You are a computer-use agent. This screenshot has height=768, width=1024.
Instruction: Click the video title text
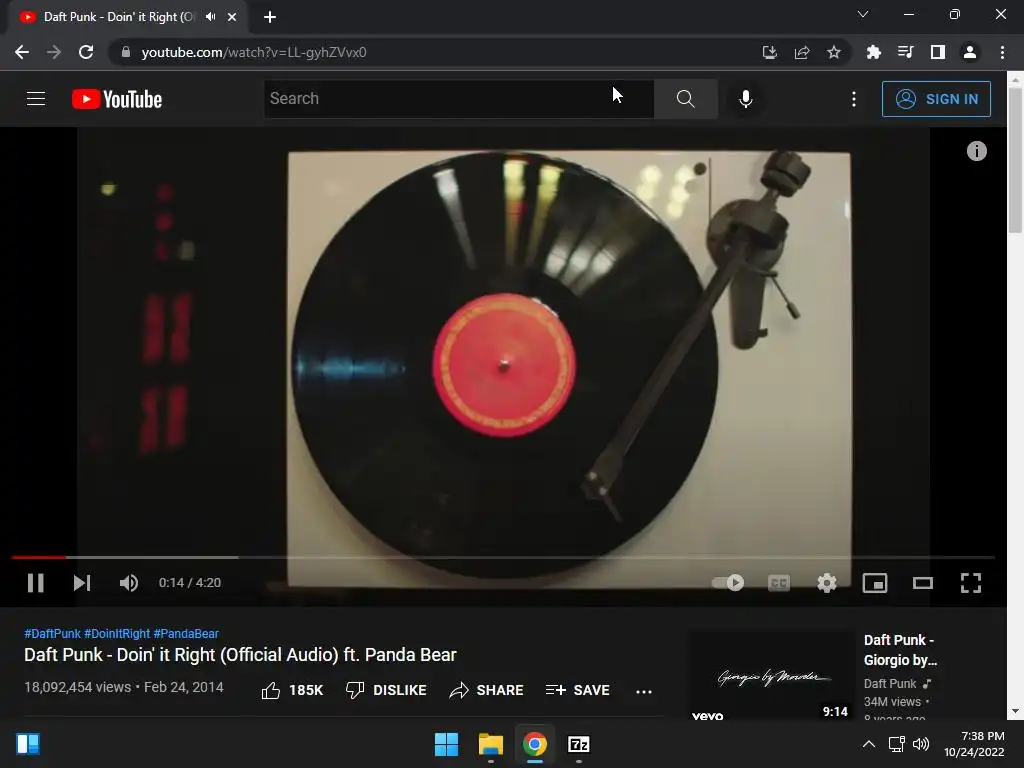(x=240, y=655)
